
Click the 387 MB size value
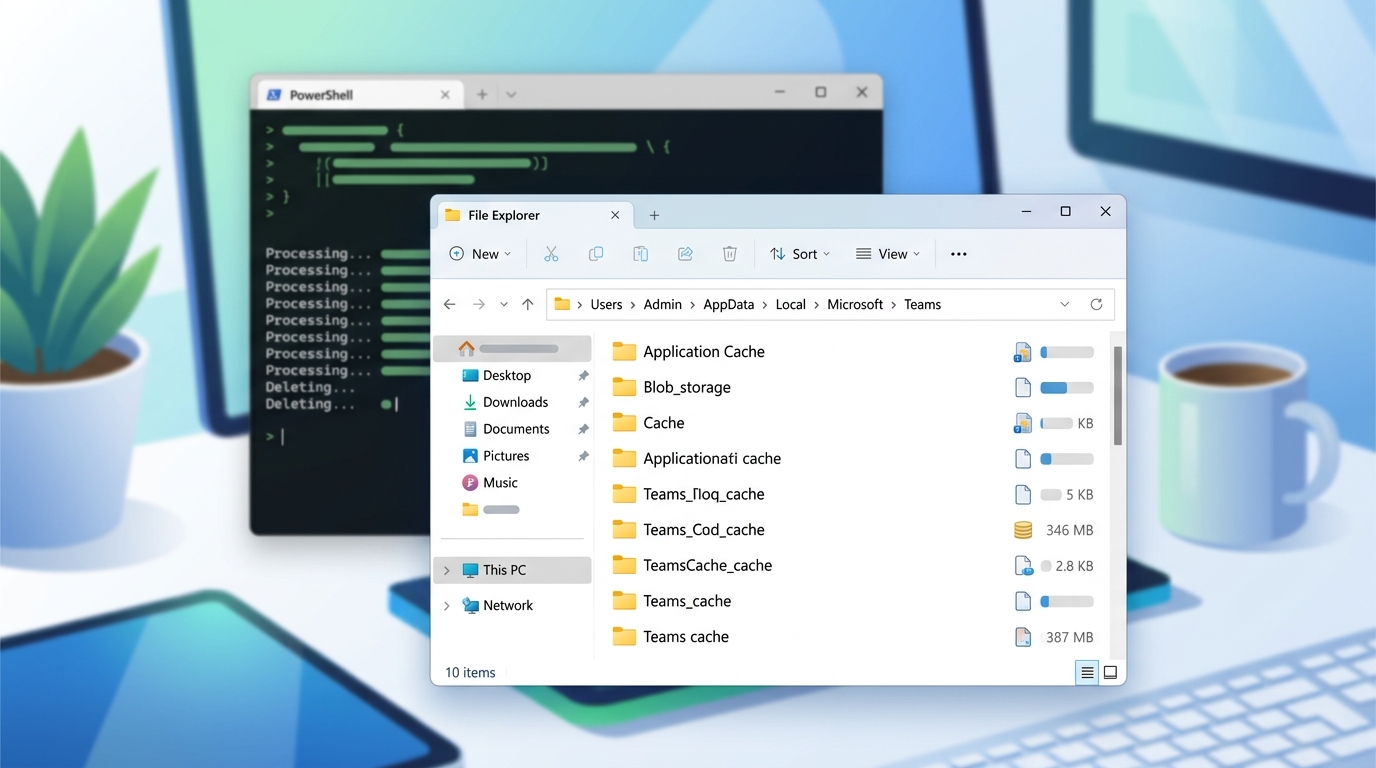[1069, 637]
